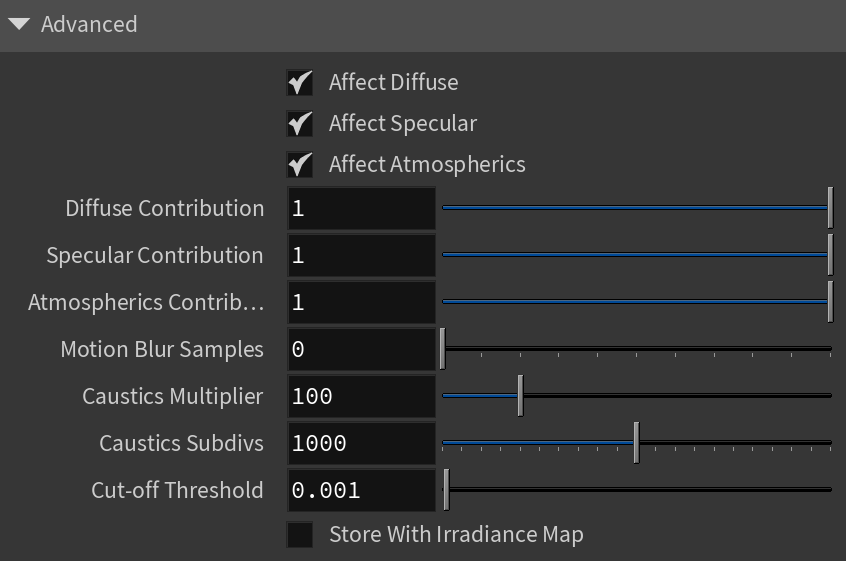
Task: Click the Caustics Subdivs slider handle
Action: tap(637, 442)
